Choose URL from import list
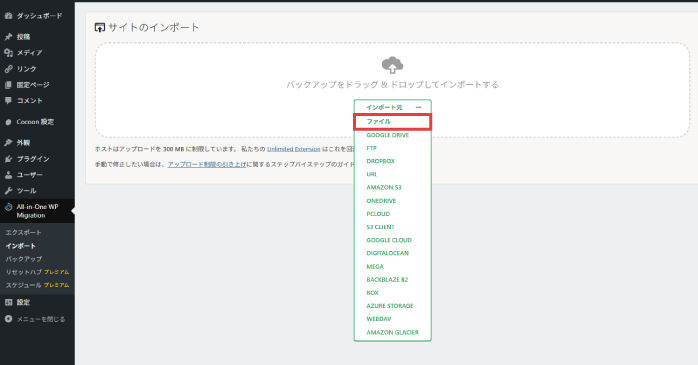Viewport: 698px width, 365px height. pyautogui.click(x=371, y=174)
